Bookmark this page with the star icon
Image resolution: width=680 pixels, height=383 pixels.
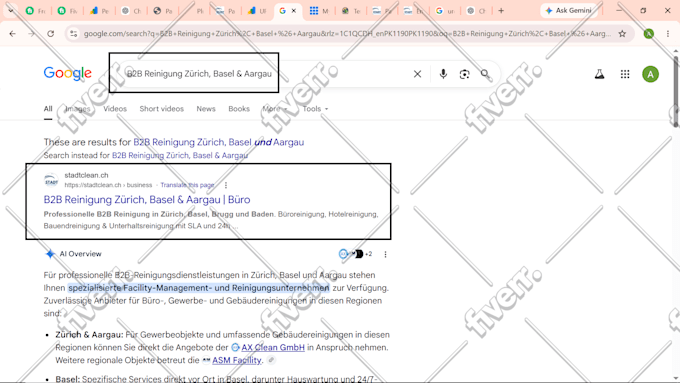pos(622,33)
